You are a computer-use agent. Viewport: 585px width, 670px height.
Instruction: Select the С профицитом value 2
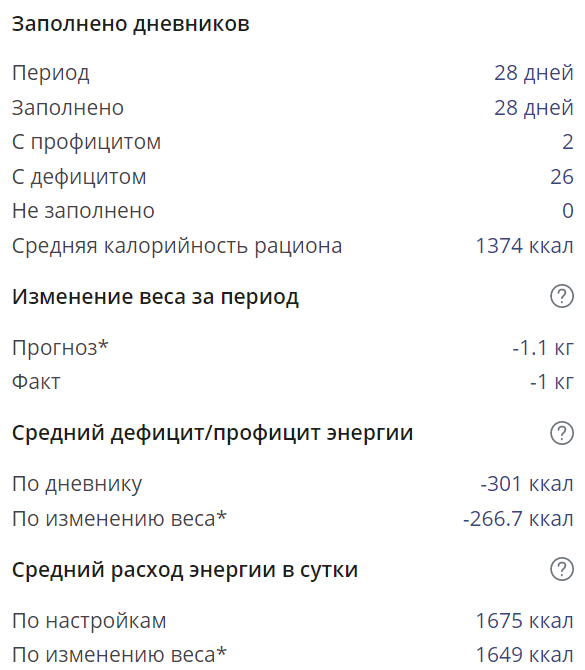[567, 142]
